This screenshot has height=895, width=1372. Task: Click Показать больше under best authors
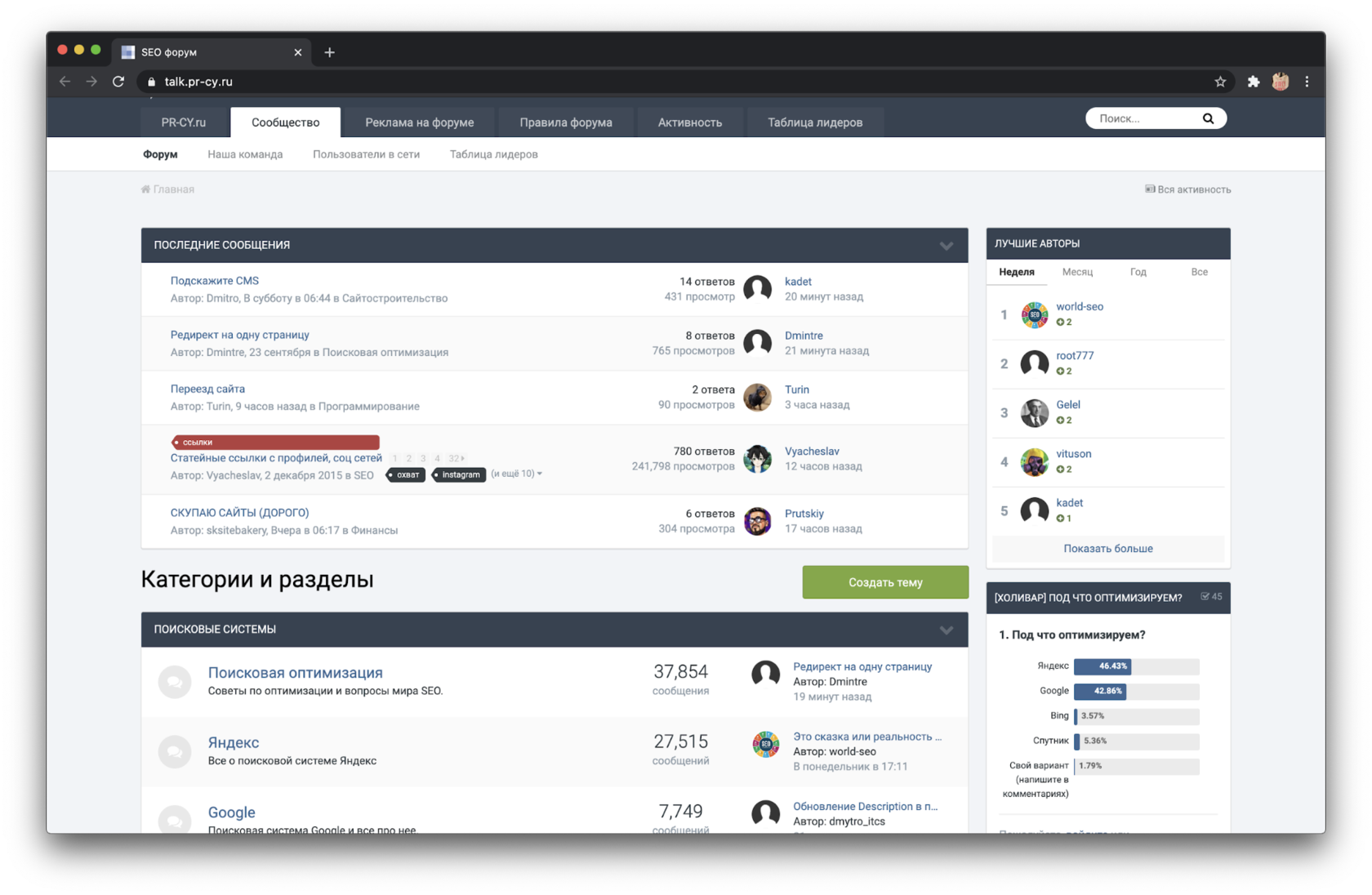tap(1108, 549)
